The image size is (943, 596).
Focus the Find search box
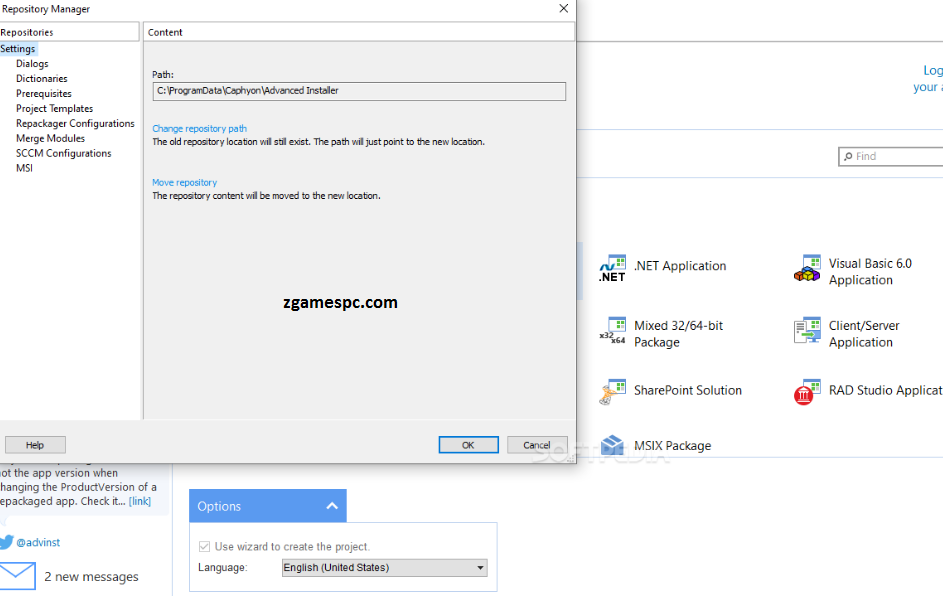pyautogui.click(x=891, y=156)
